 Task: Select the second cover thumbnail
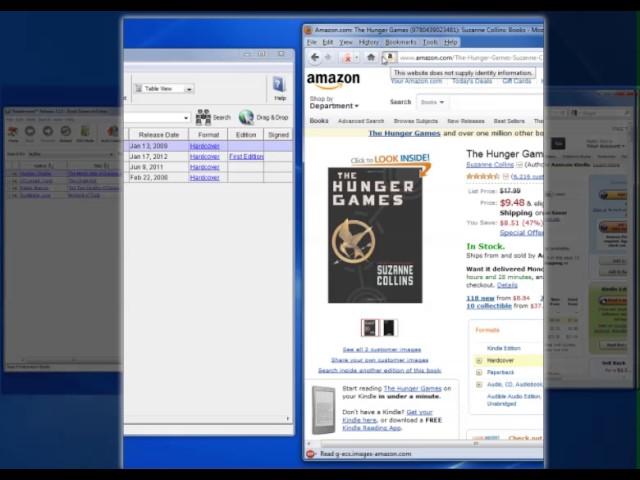389,328
